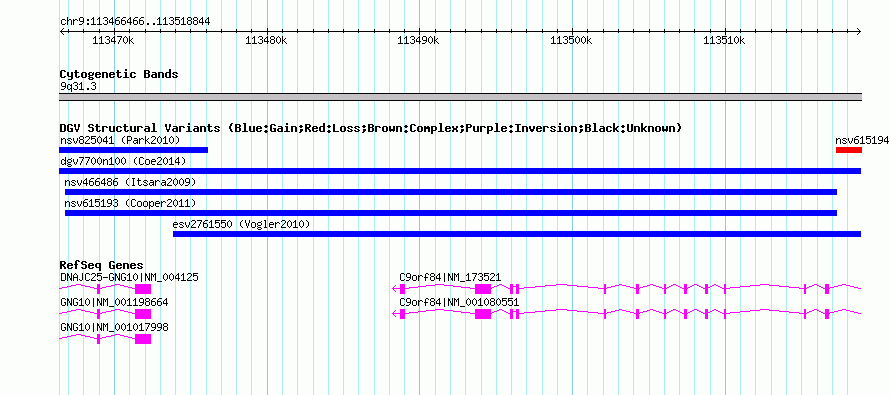Click the 113500k ruler tick label

pos(571,40)
